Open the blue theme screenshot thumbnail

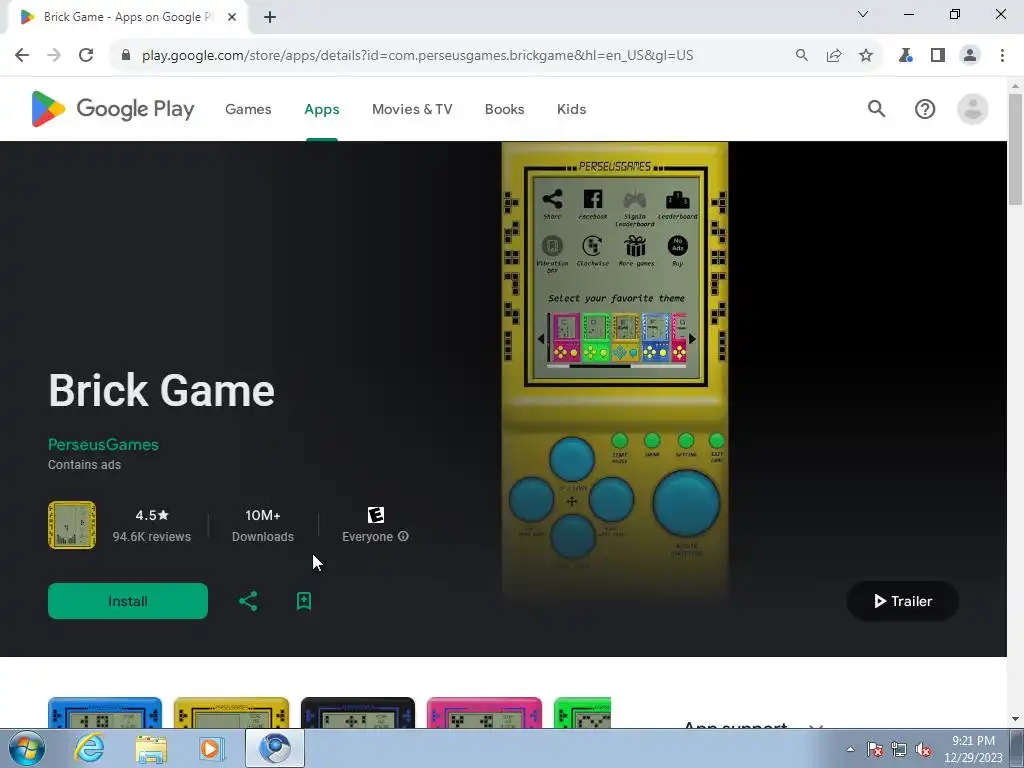[x=104, y=712]
